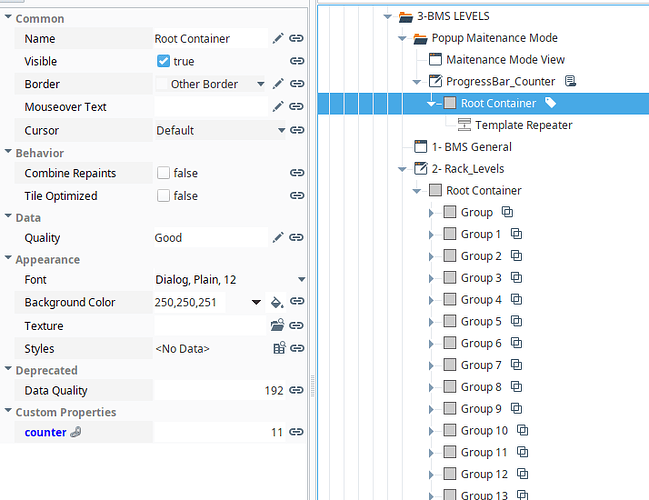649x500 pixels.
Task: Click the binding link icon for Styles
Action: (x=296, y=349)
